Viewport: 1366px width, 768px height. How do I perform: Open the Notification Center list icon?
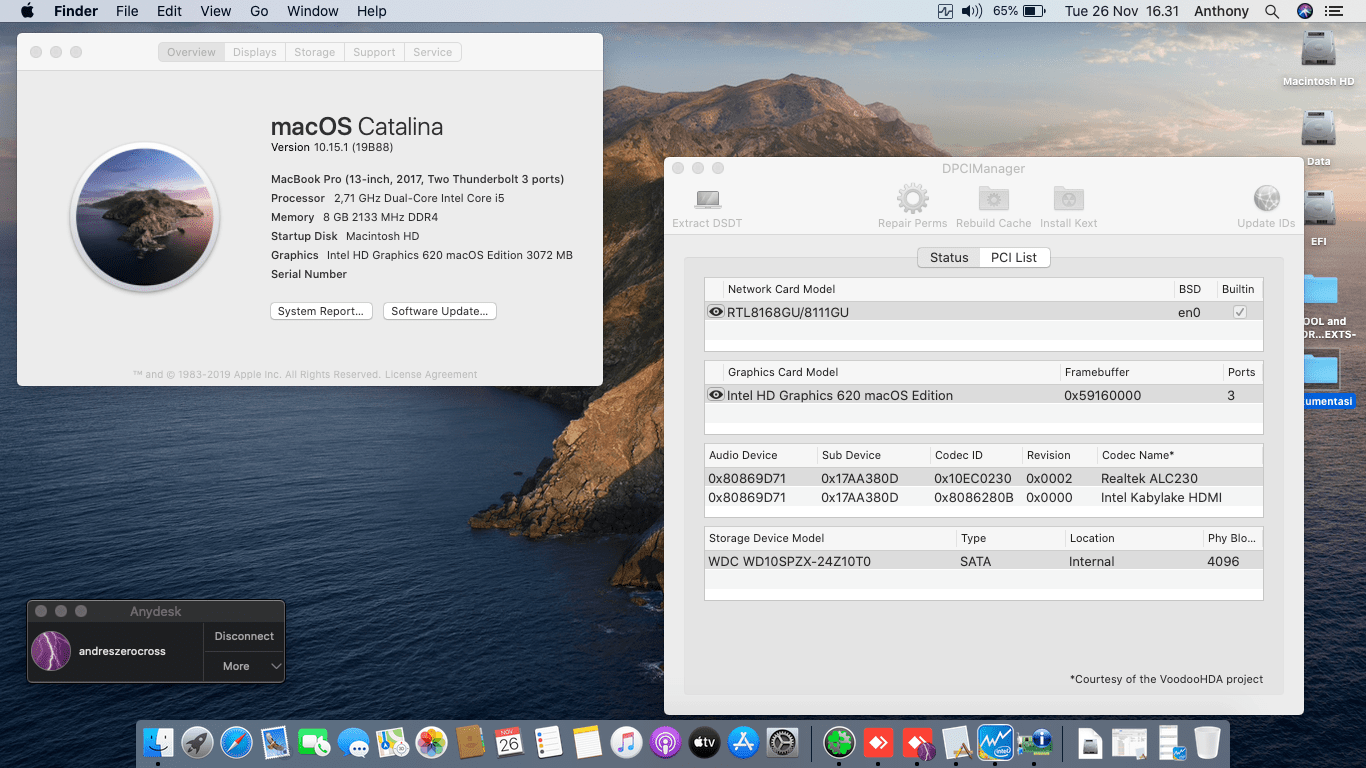1333,11
